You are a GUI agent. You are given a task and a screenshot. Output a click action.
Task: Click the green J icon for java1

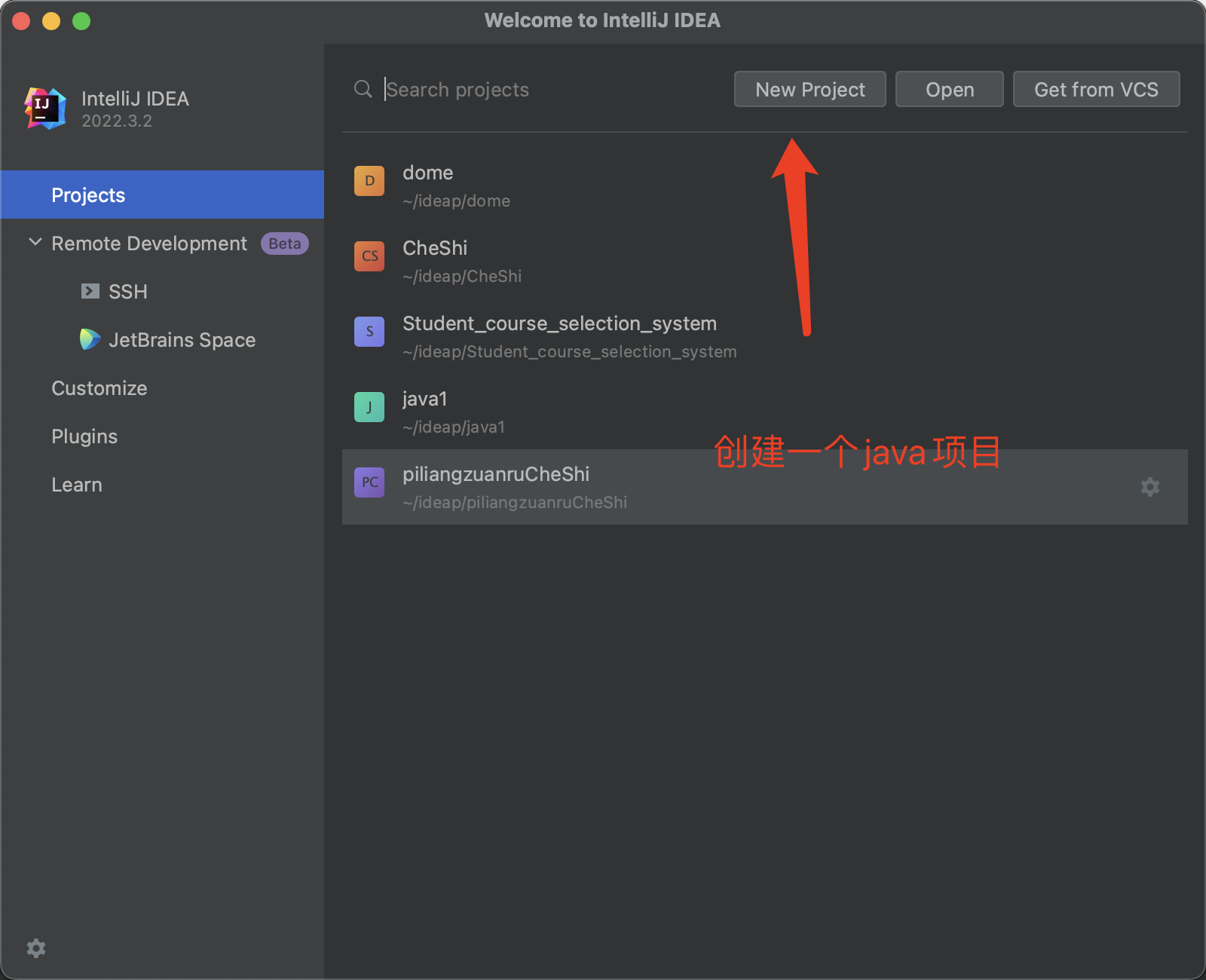click(369, 407)
